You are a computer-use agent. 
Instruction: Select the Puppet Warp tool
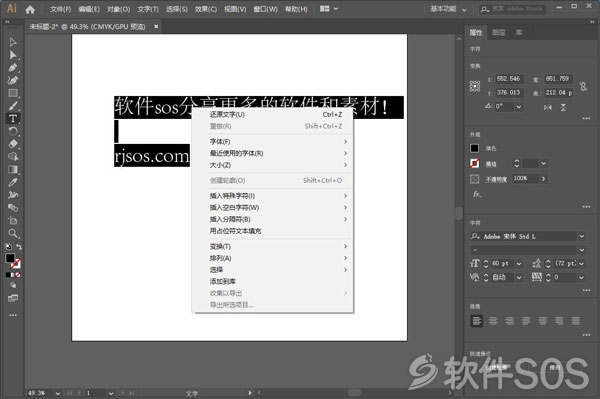pos(13,195)
